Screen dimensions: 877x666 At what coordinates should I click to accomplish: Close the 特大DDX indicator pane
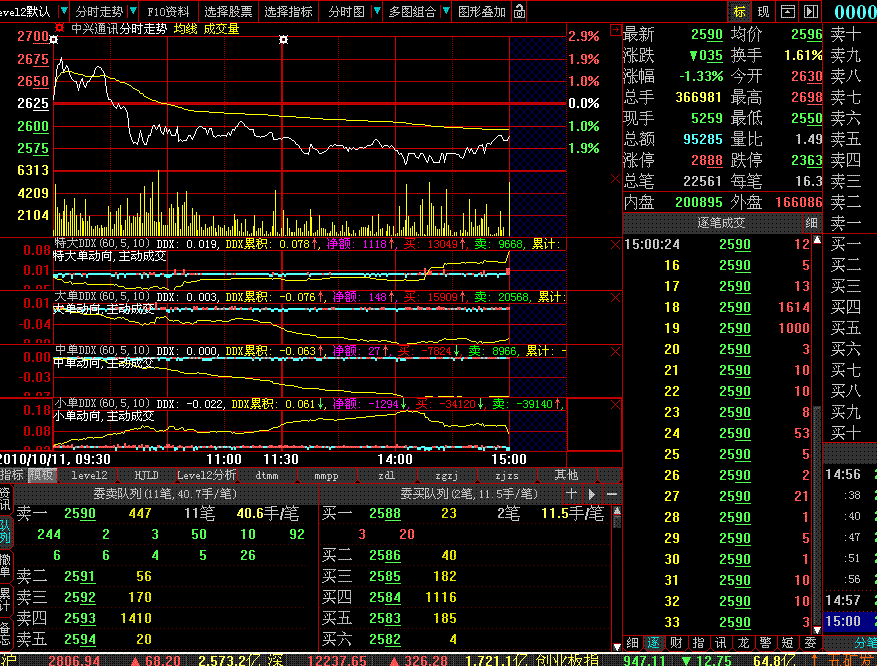[x=615, y=244]
